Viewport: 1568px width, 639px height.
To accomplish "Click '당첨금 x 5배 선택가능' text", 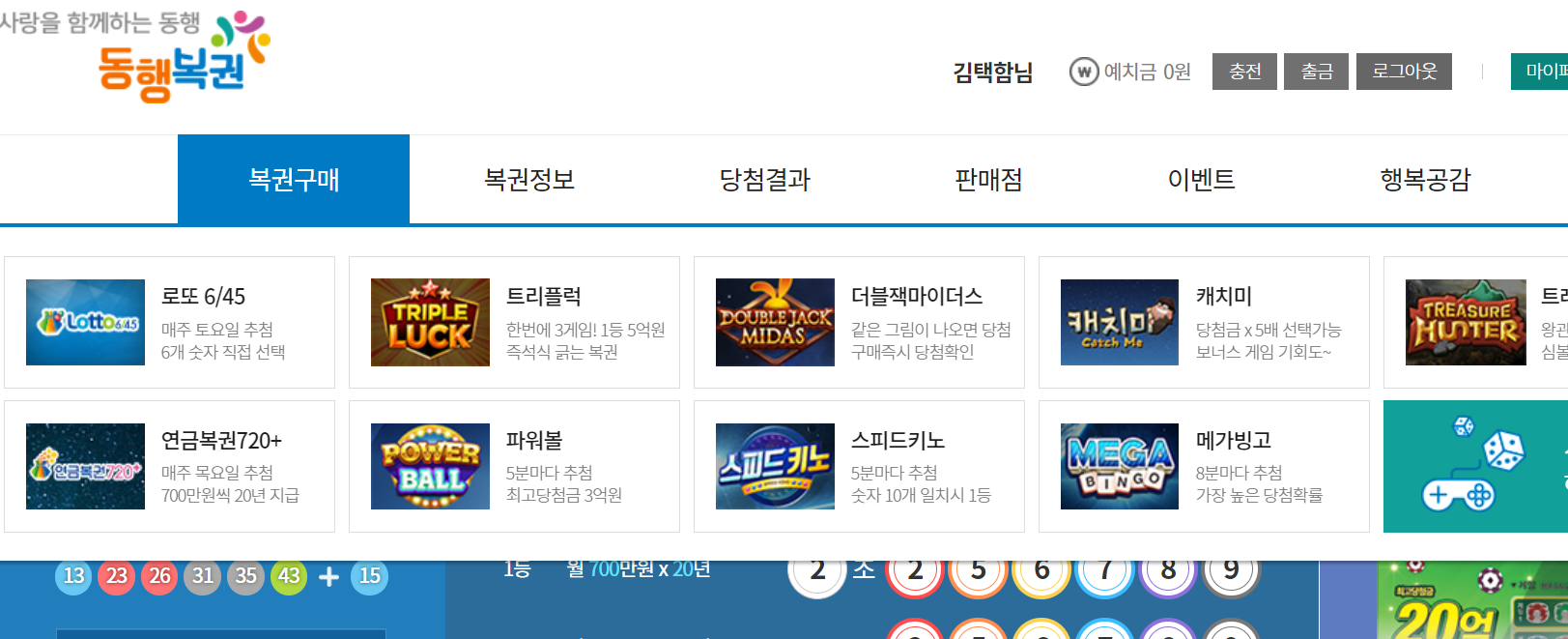I will [1269, 330].
